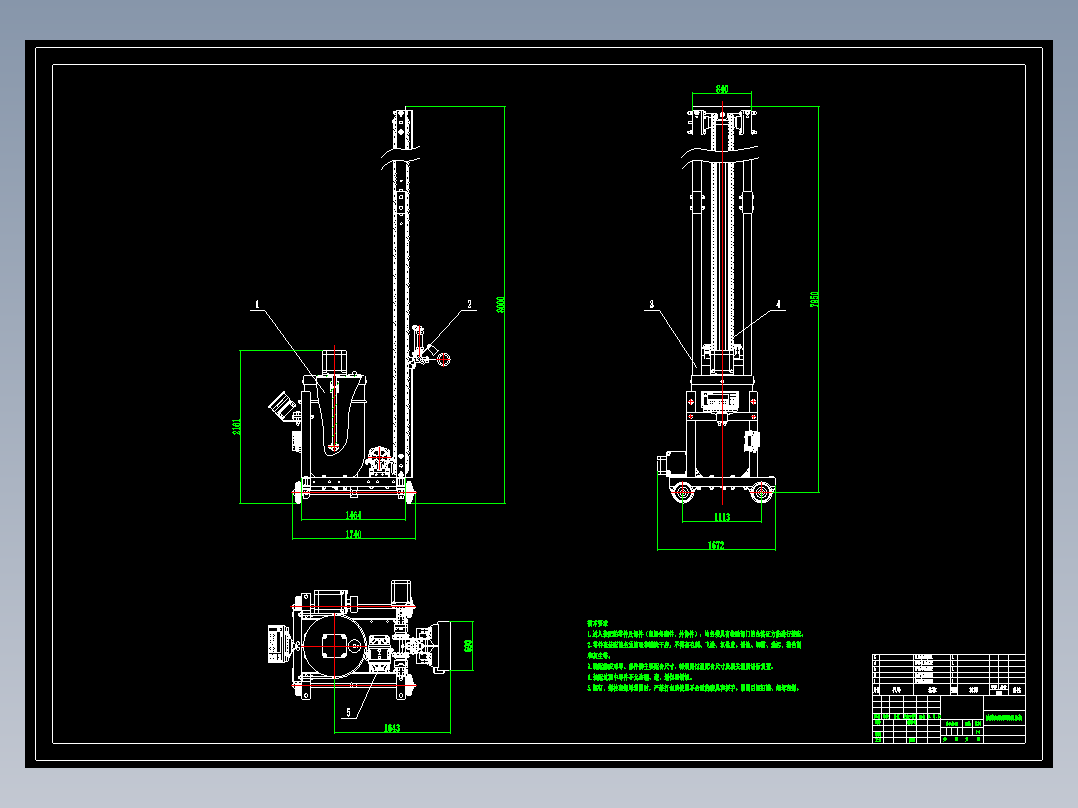The width and height of the screenshot is (1078, 808).
Task: Click the 1113 wheel spacing dimension
Action: click(x=722, y=517)
